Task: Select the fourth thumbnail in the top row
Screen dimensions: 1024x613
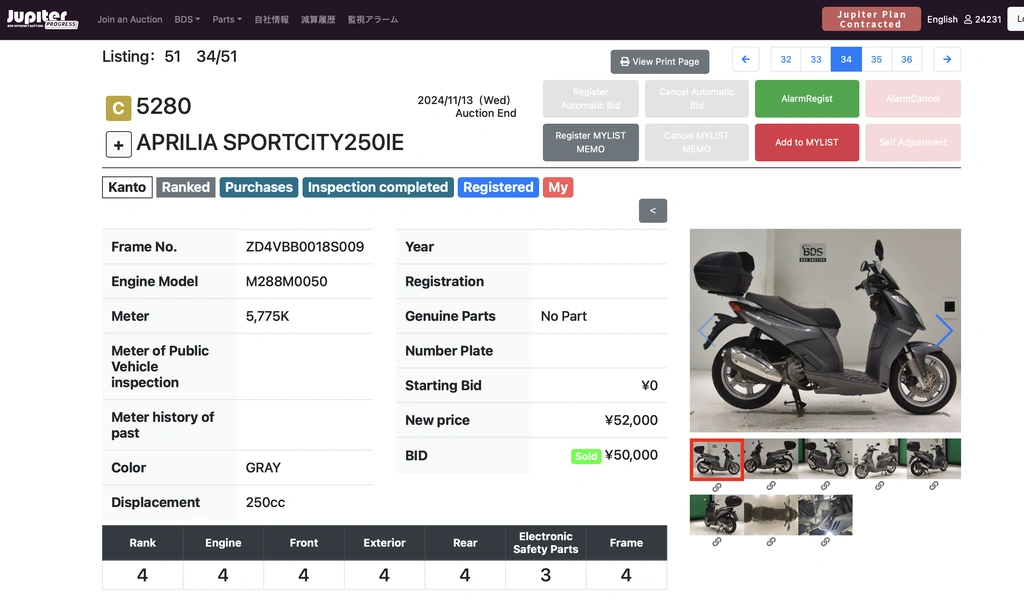Action: [879, 458]
